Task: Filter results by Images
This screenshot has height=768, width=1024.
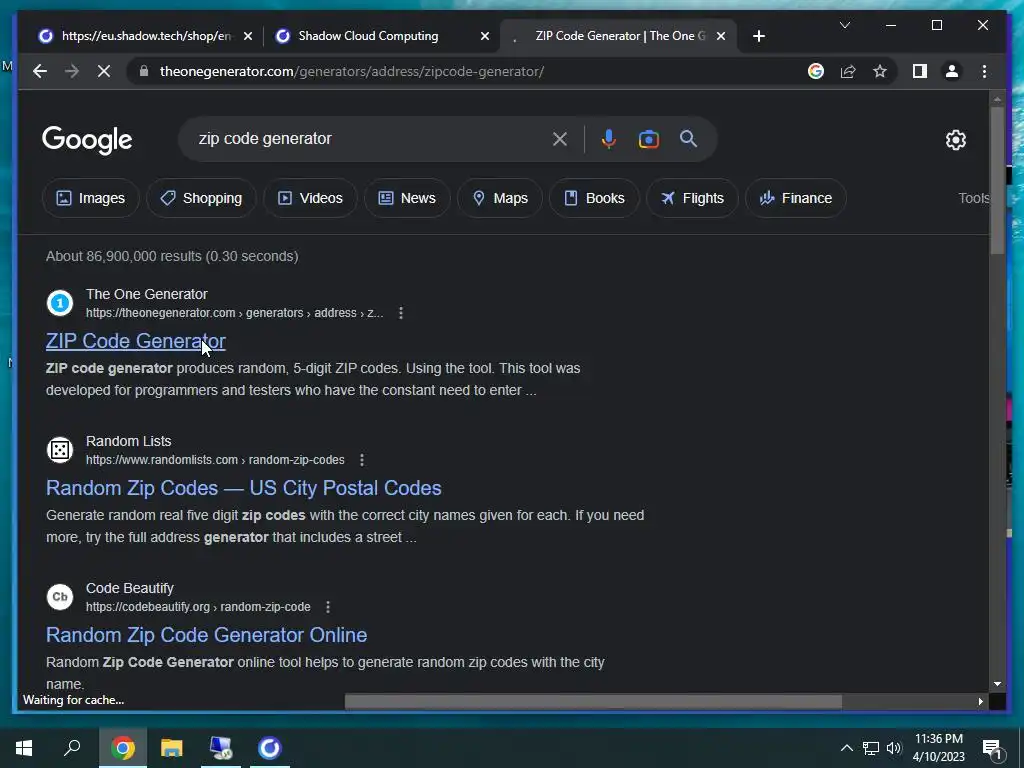Action: [x=91, y=198]
